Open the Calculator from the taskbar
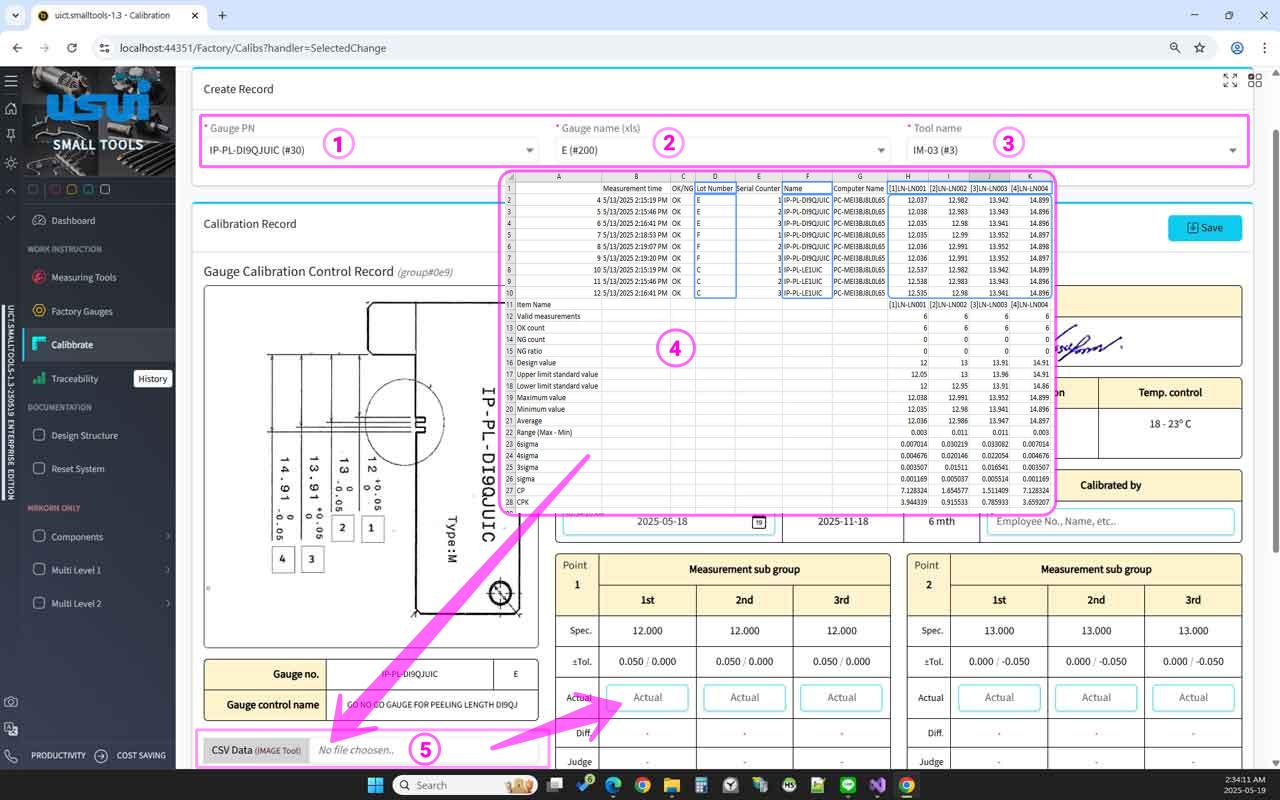The height and width of the screenshot is (800, 1280). click(x=702, y=785)
